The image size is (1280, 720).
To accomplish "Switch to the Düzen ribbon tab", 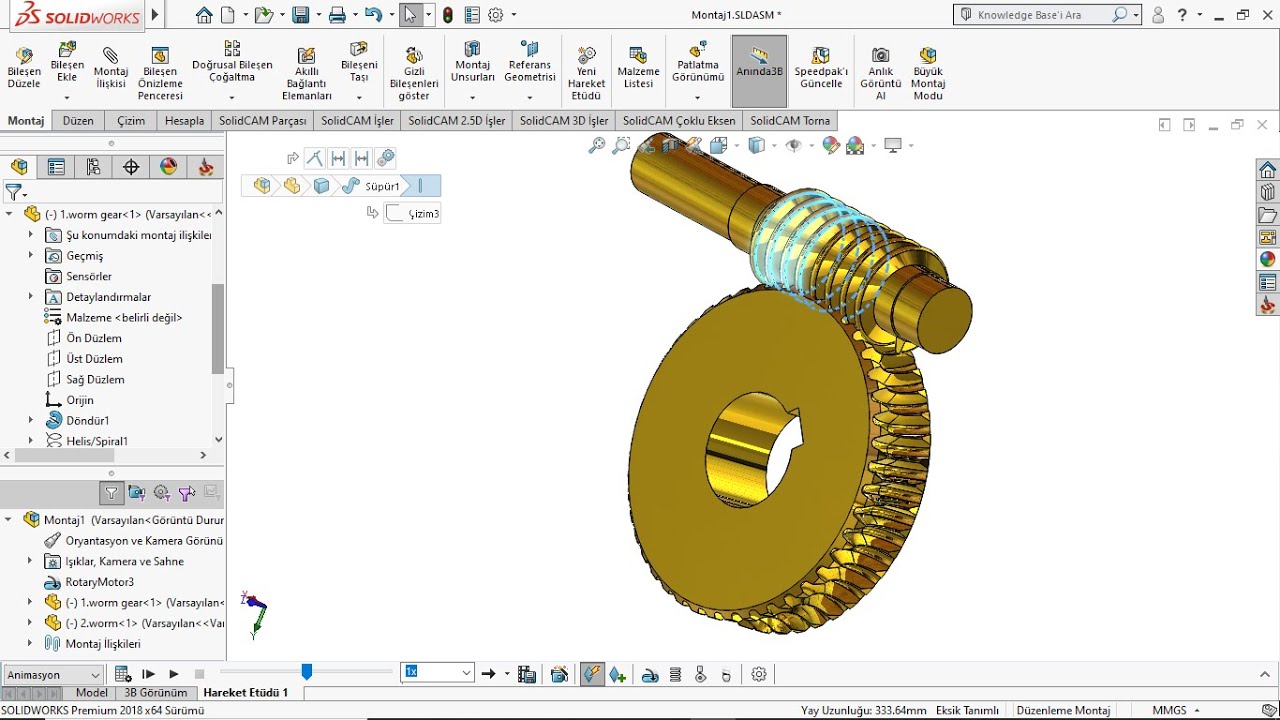I will coord(78,121).
